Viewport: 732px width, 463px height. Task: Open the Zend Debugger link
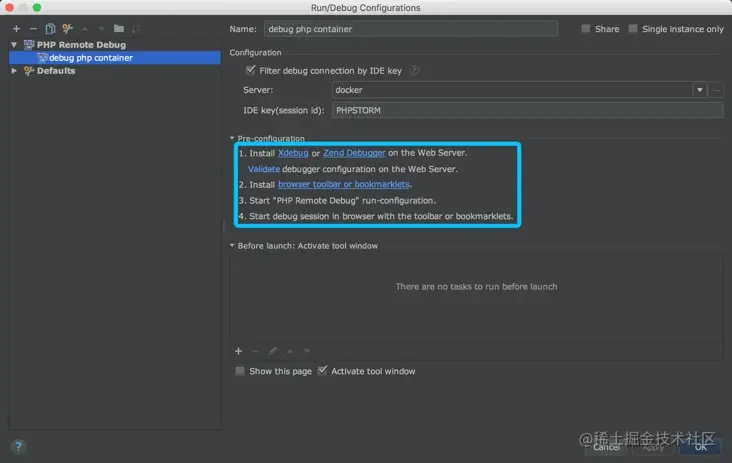(x=354, y=153)
